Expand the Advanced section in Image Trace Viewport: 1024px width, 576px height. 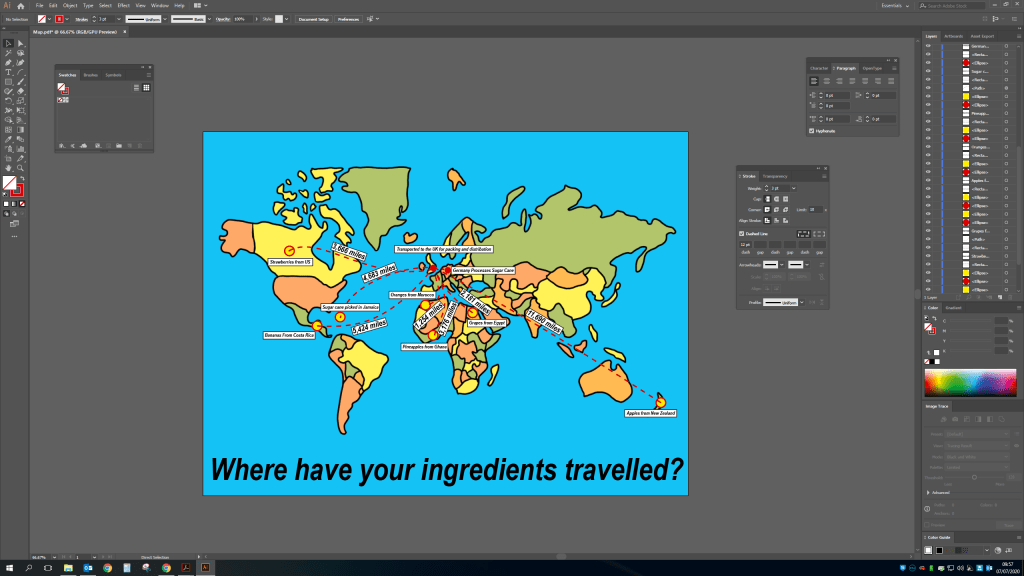[x=927, y=492]
